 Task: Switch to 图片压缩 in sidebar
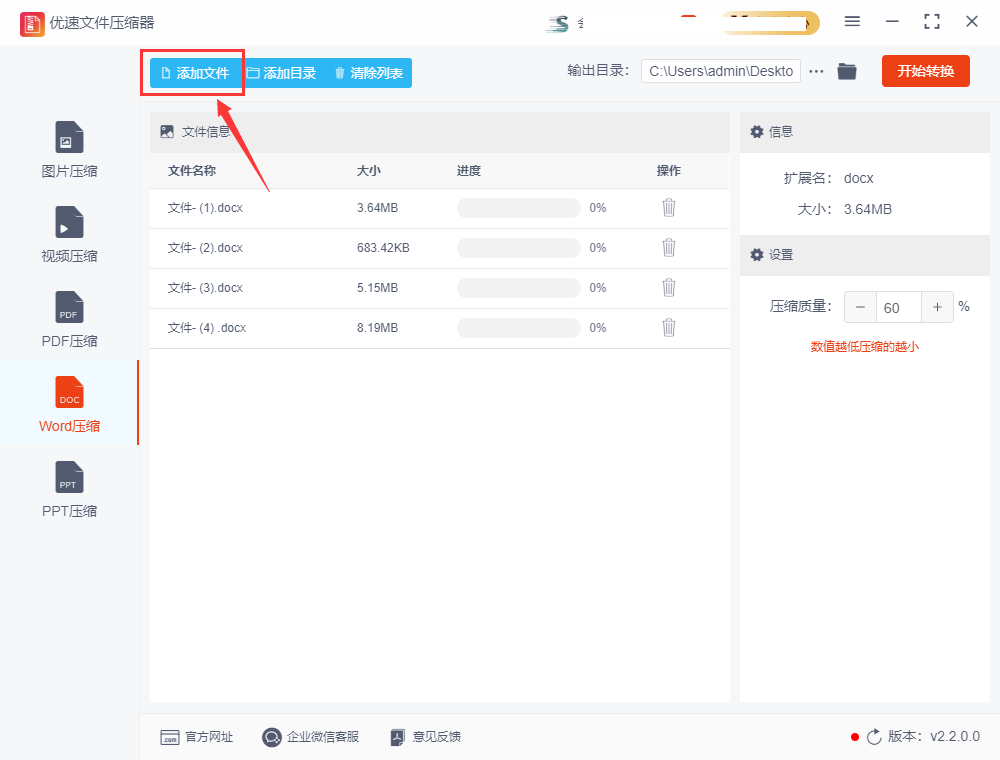tap(70, 150)
